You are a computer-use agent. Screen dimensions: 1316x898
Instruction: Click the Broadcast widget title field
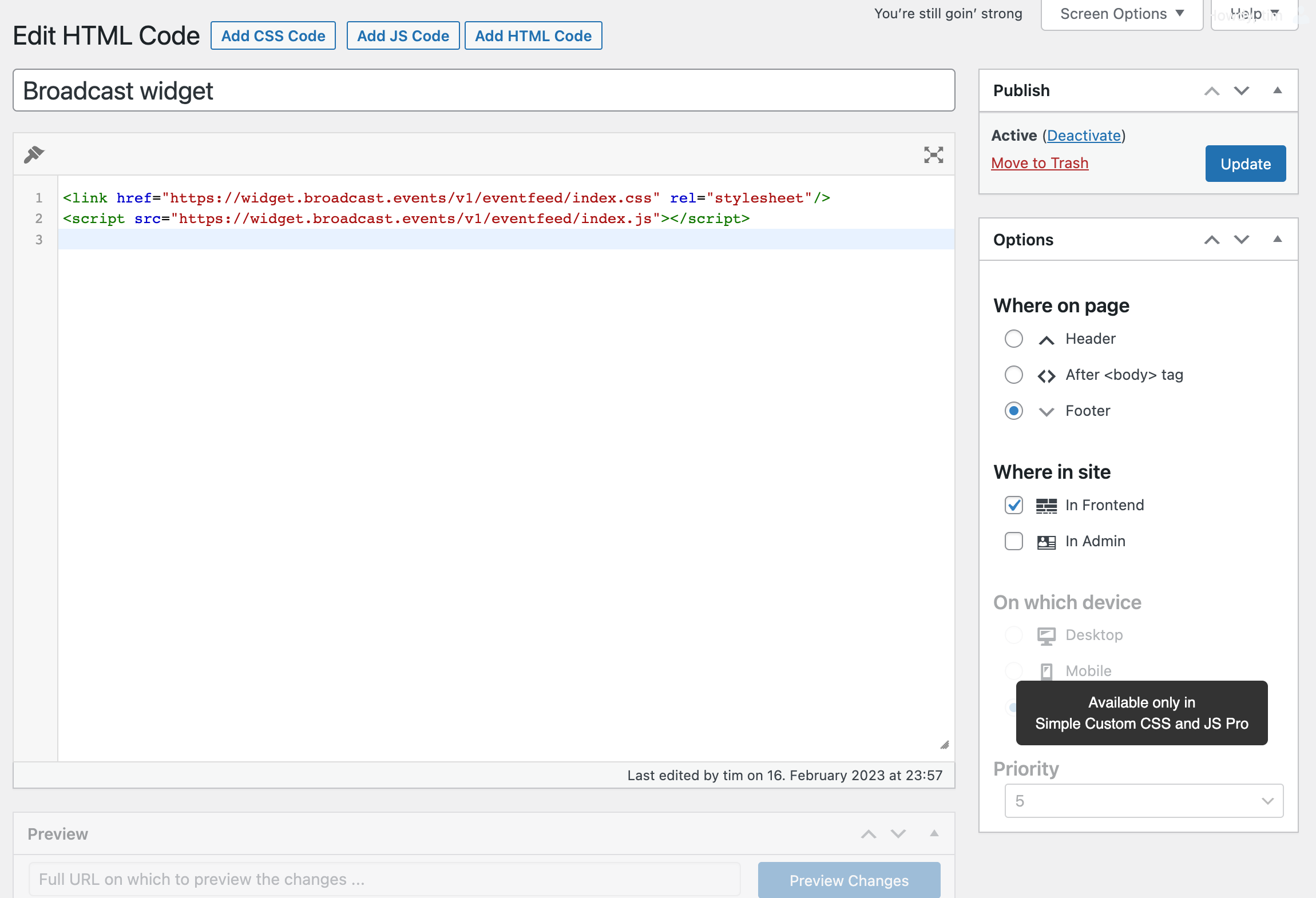click(x=484, y=91)
